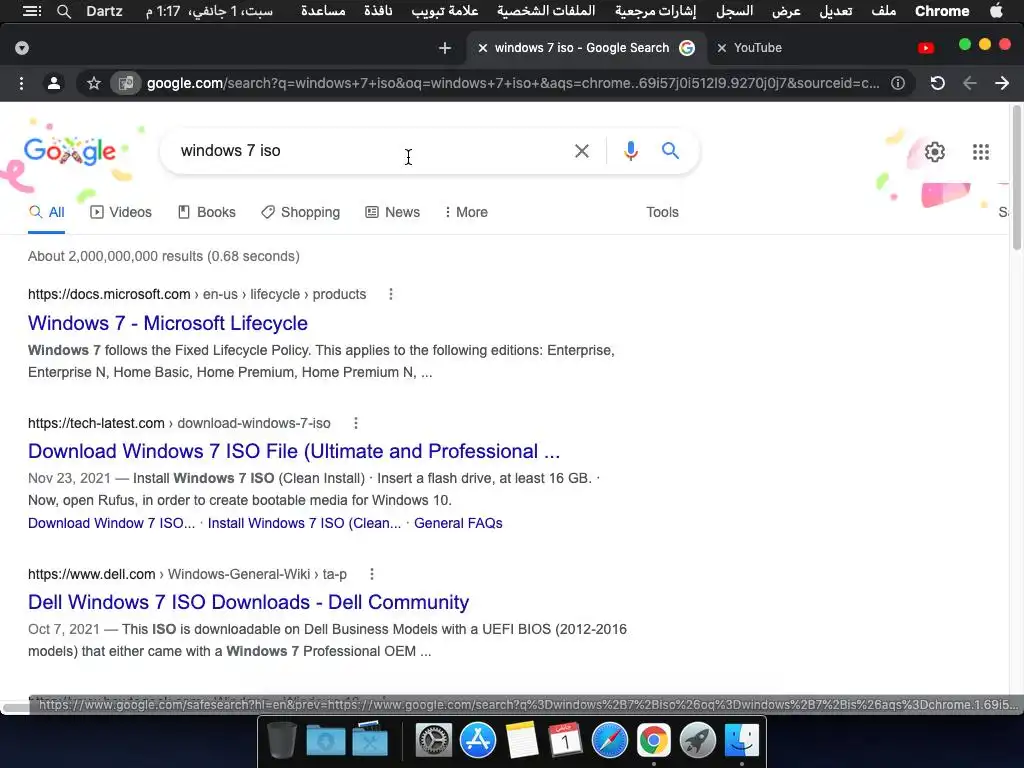Viewport: 1024px width, 768px height.
Task: Open Spotlight search in menu bar
Action: click(63, 11)
